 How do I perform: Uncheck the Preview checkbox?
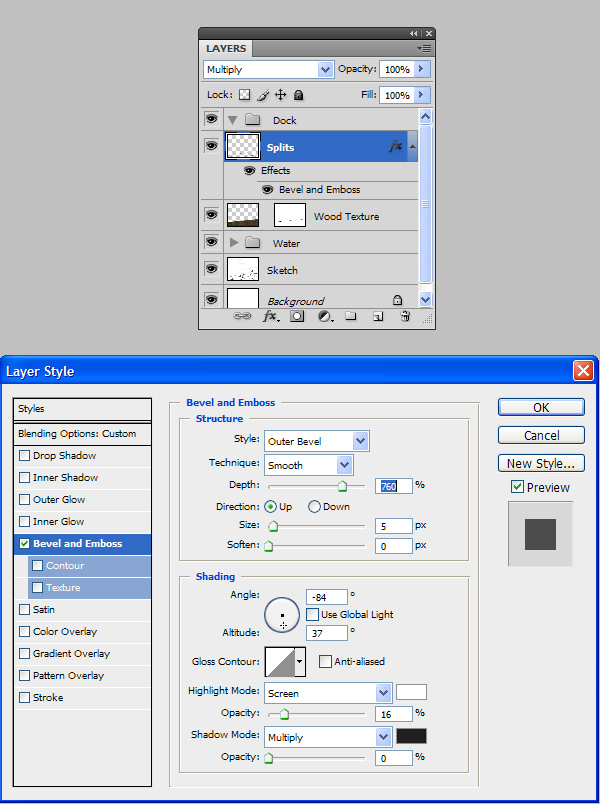(x=517, y=487)
